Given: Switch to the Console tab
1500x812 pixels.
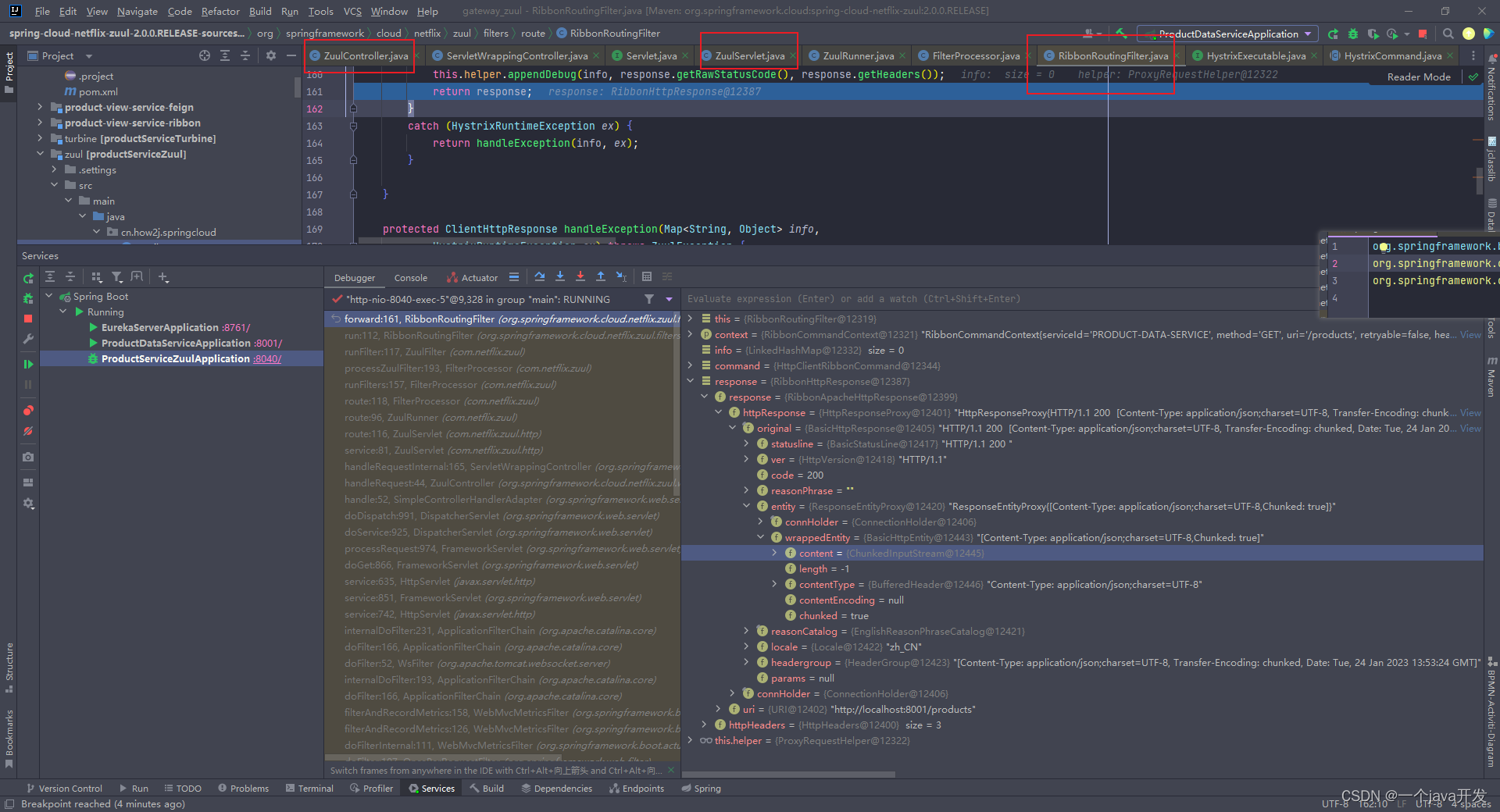Looking at the screenshot, I should pyautogui.click(x=410, y=277).
